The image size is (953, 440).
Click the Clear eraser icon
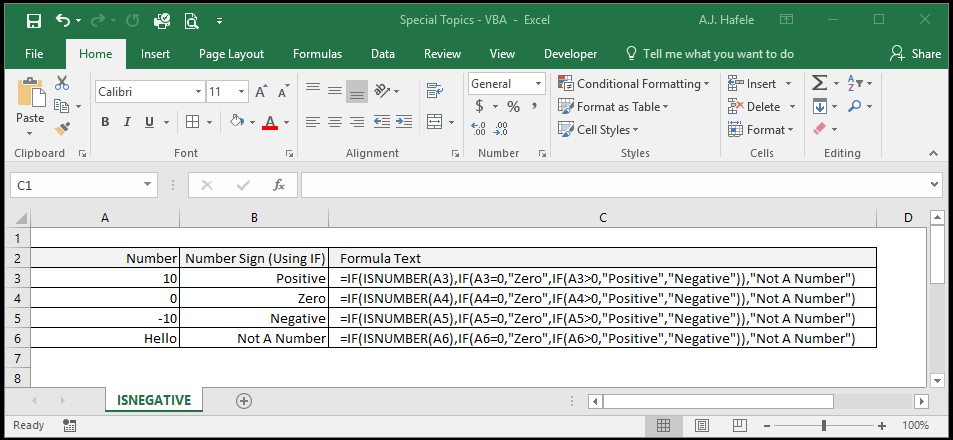click(819, 129)
